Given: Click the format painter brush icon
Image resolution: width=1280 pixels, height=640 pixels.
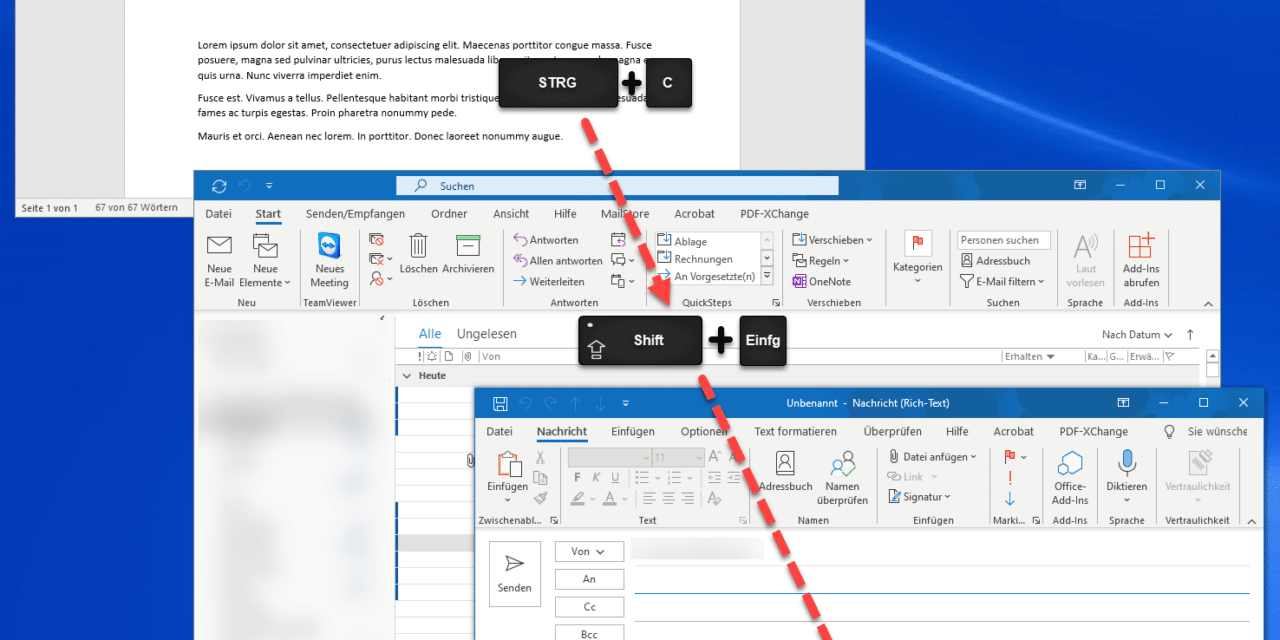Looking at the screenshot, I should (540, 497).
